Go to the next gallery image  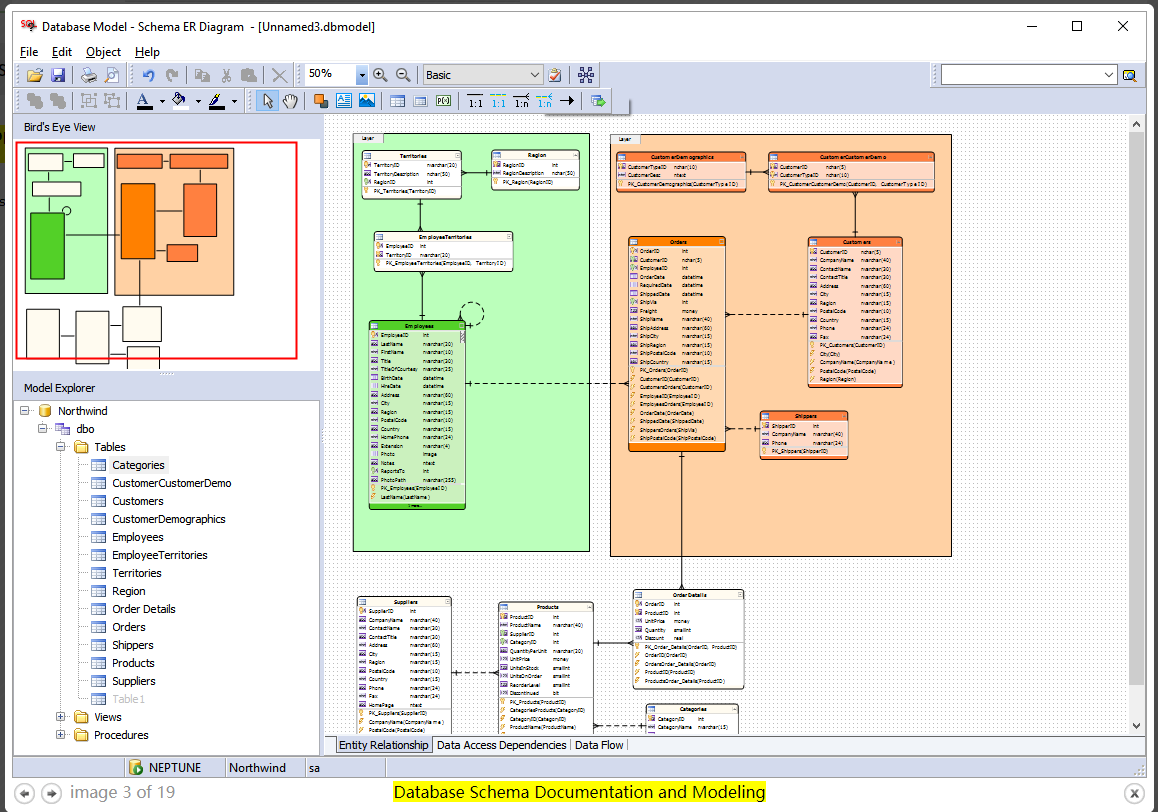(x=51, y=794)
